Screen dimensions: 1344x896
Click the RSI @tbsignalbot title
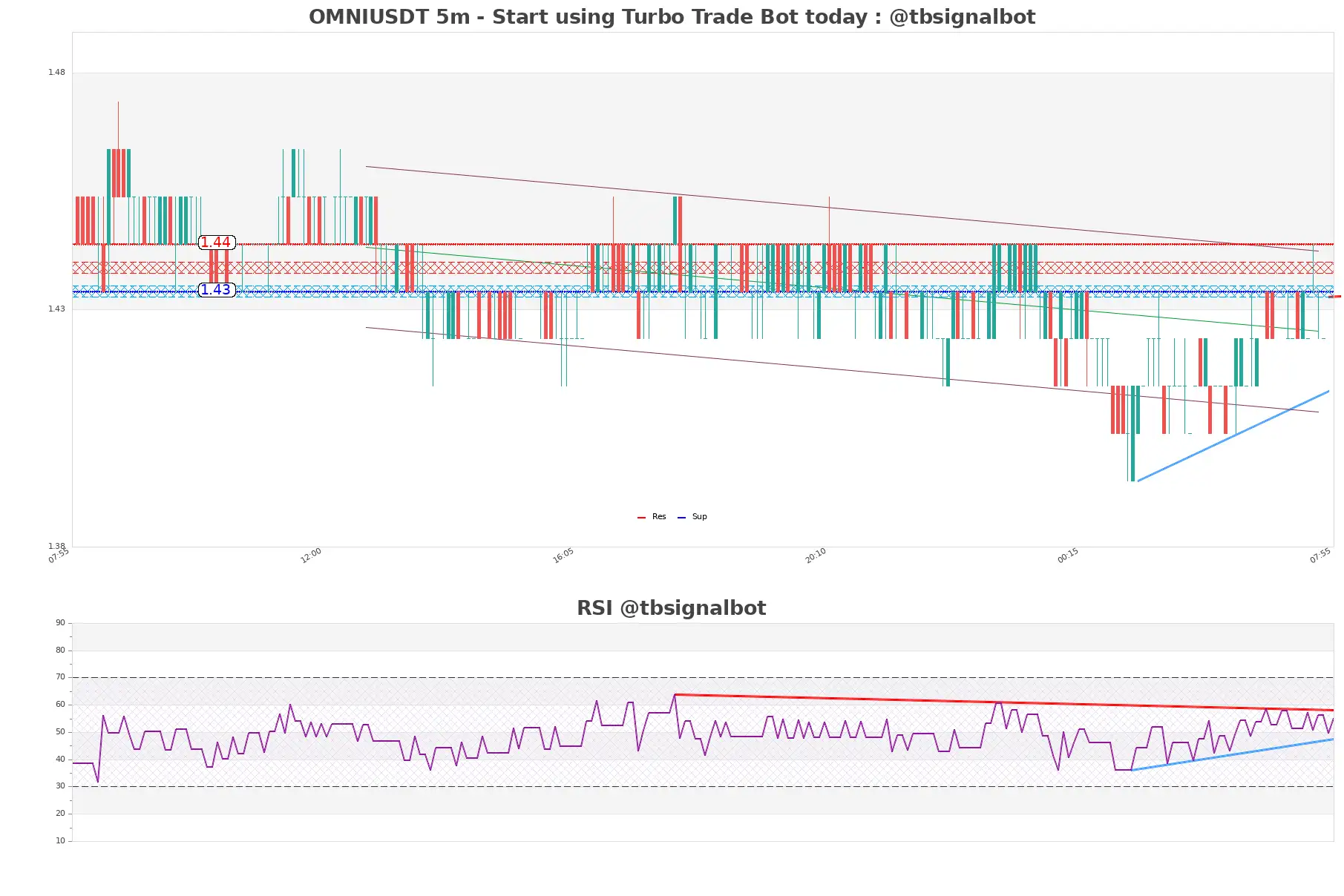[672, 608]
